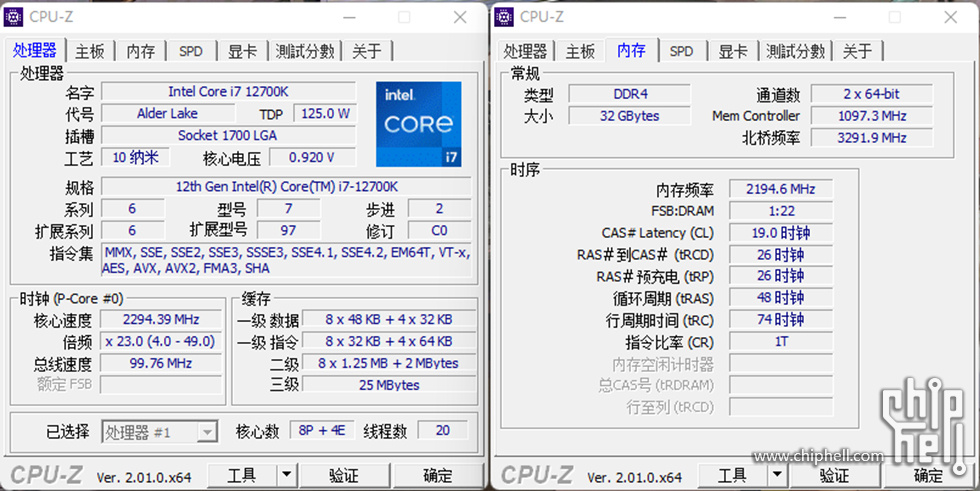980x491 pixels.
Task: Switch to the 显卡 tab in the right window
Action: click(732, 51)
